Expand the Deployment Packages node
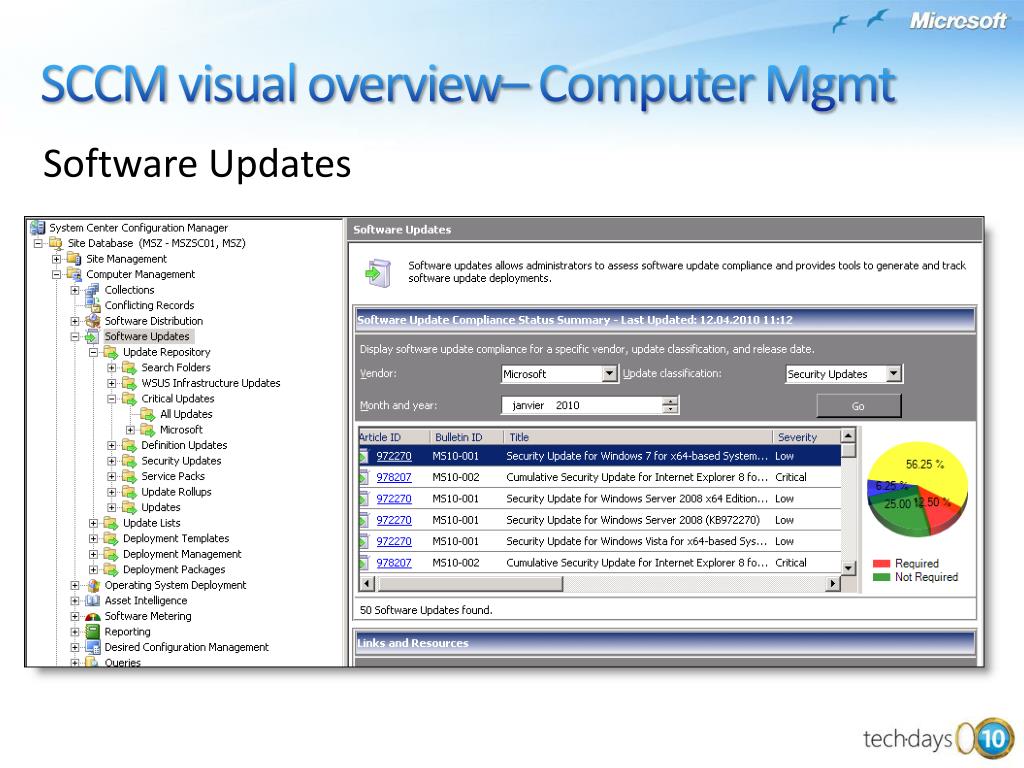Image resolution: width=1024 pixels, height=768 pixels. coord(93,570)
